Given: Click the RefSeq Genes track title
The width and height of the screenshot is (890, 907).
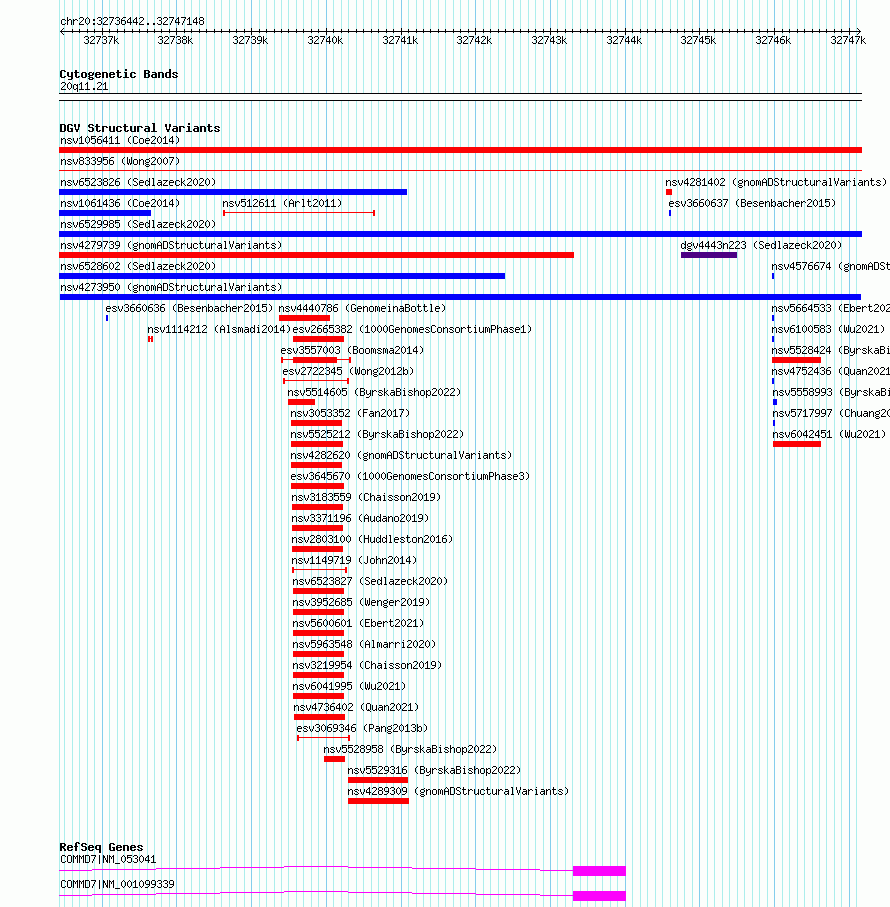Looking at the screenshot, I should coord(101,847).
